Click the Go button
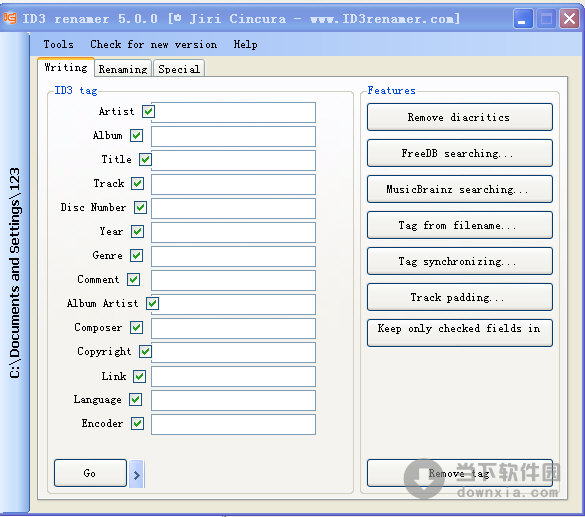 coord(90,473)
